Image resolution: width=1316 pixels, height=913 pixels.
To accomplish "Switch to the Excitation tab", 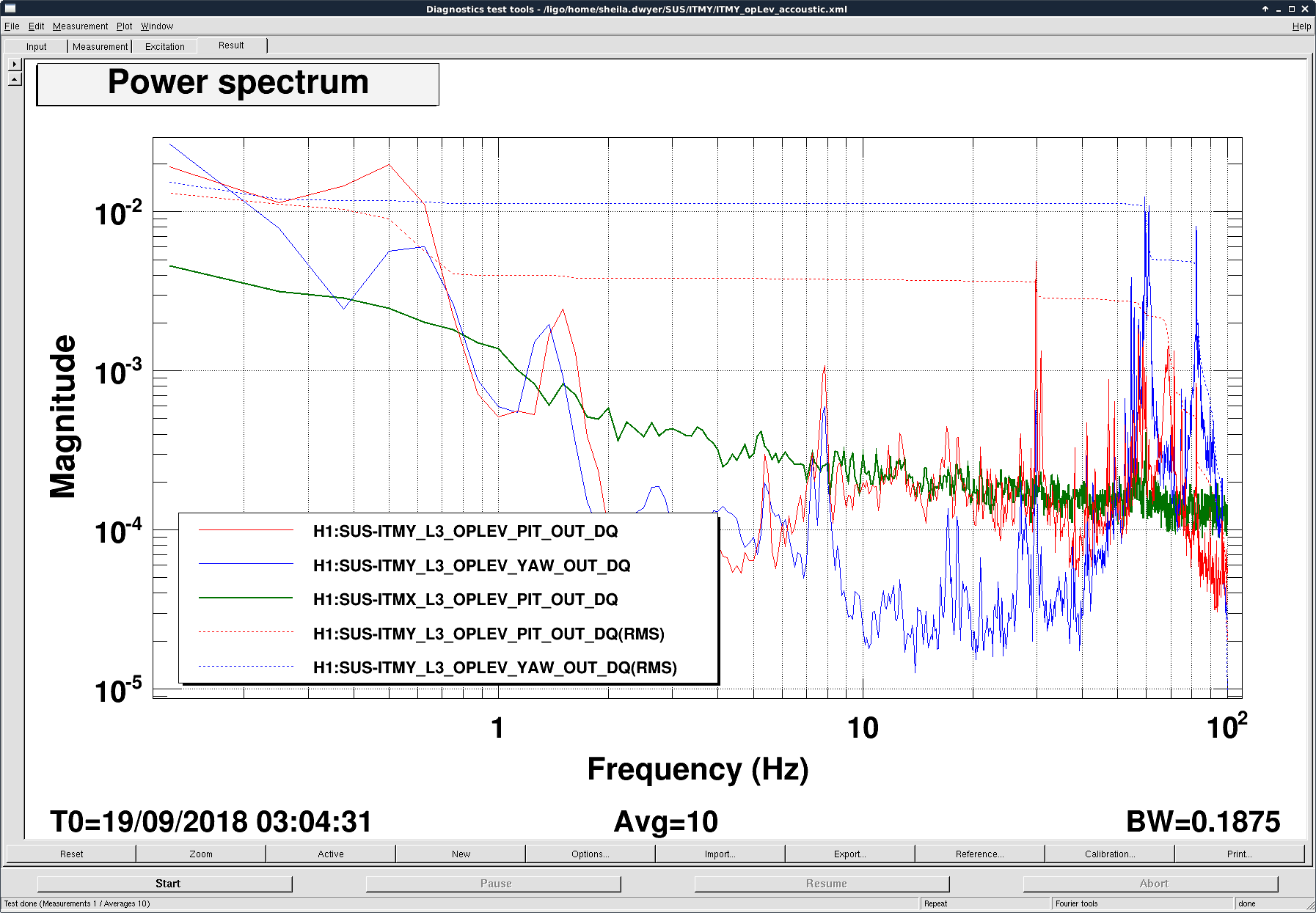I will click(x=165, y=46).
